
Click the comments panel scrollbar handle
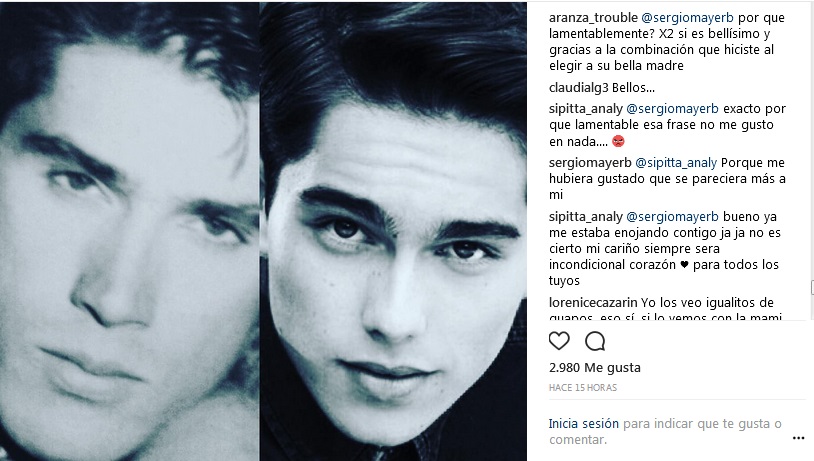(812, 288)
